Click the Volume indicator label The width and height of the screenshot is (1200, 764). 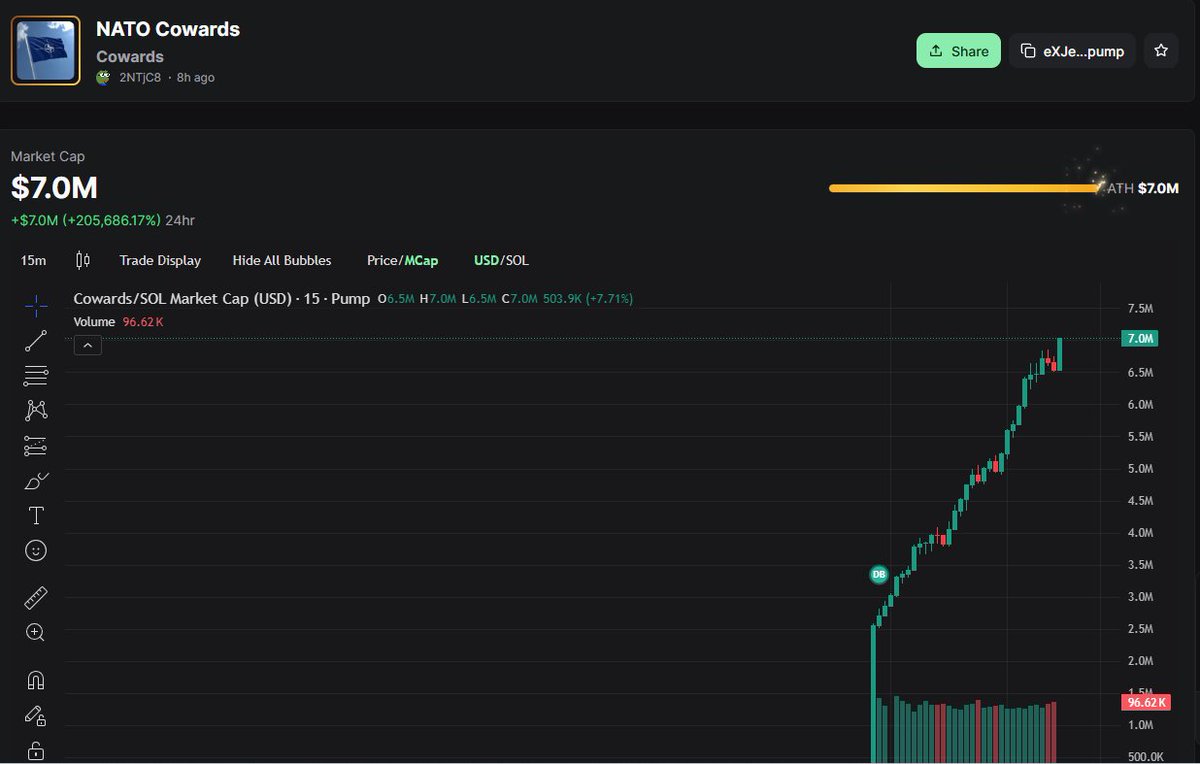pos(94,322)
